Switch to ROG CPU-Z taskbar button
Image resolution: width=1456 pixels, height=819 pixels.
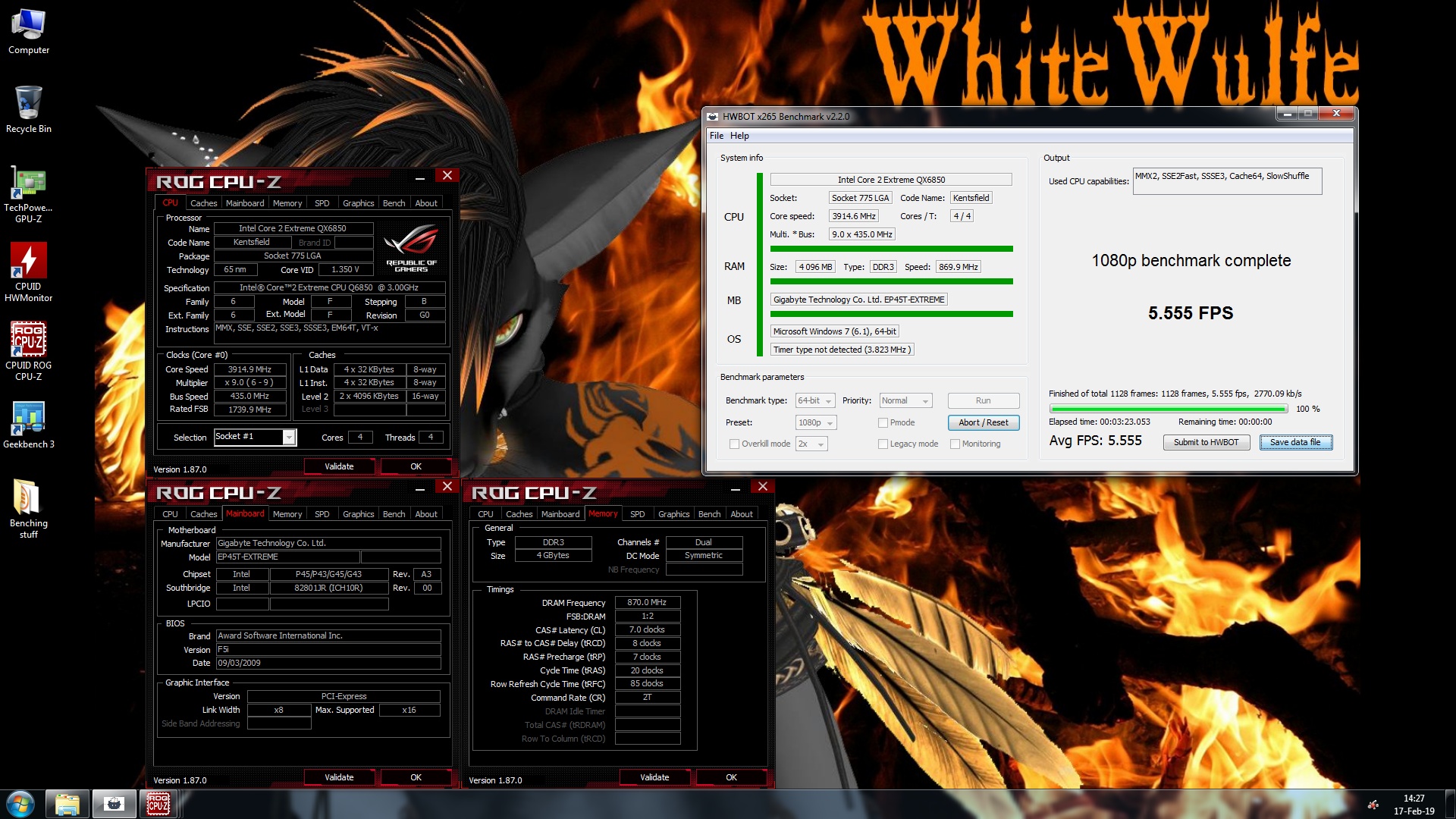(x=158, y=804)
